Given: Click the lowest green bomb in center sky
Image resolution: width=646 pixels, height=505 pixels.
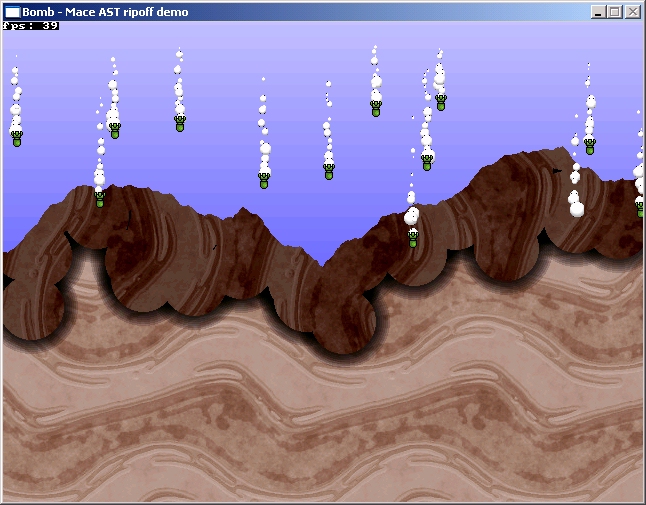Looking at the screenshot, I should (x=264, y=180).
